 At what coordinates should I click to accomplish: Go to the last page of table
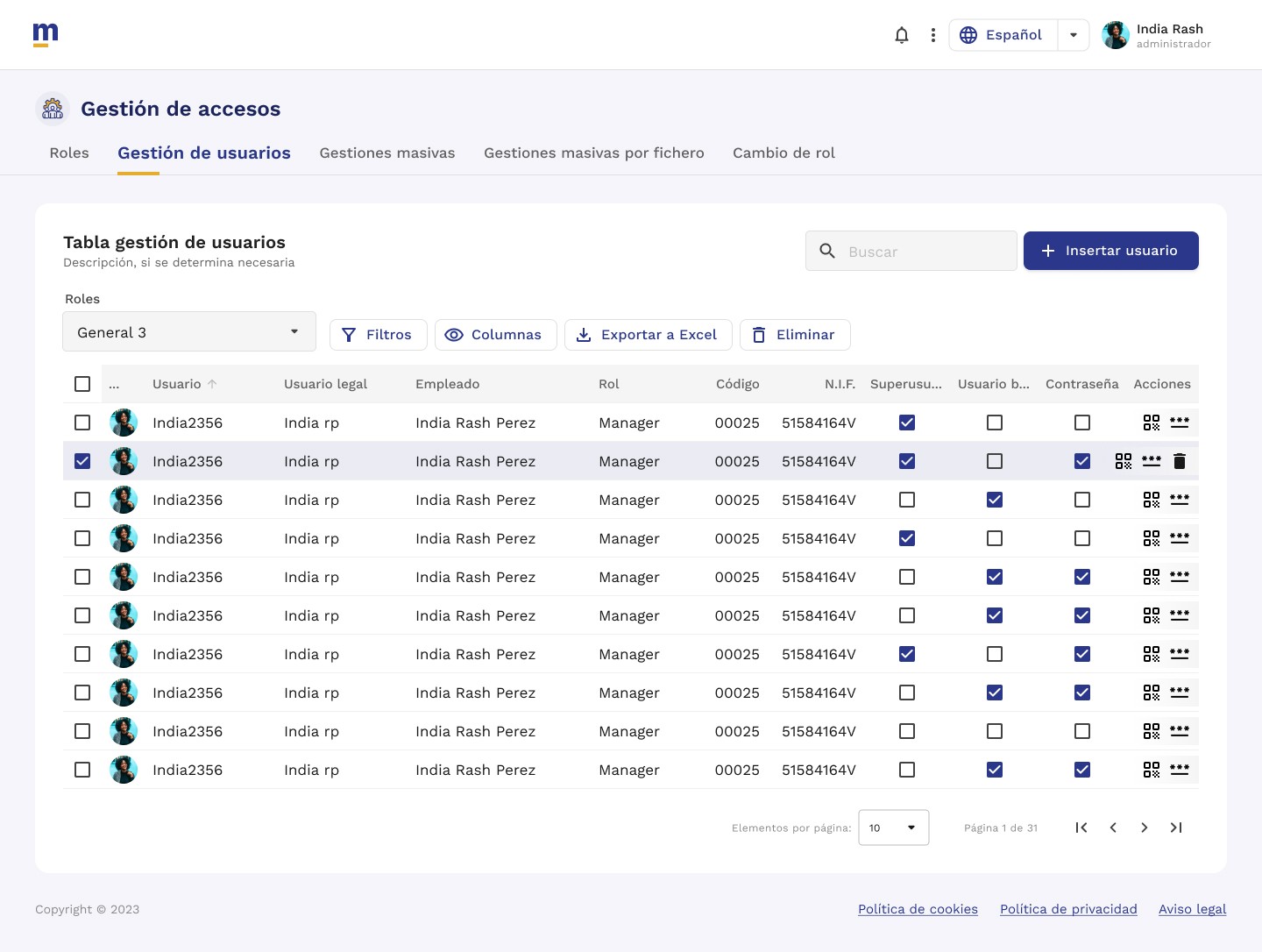coord(1176,828)
